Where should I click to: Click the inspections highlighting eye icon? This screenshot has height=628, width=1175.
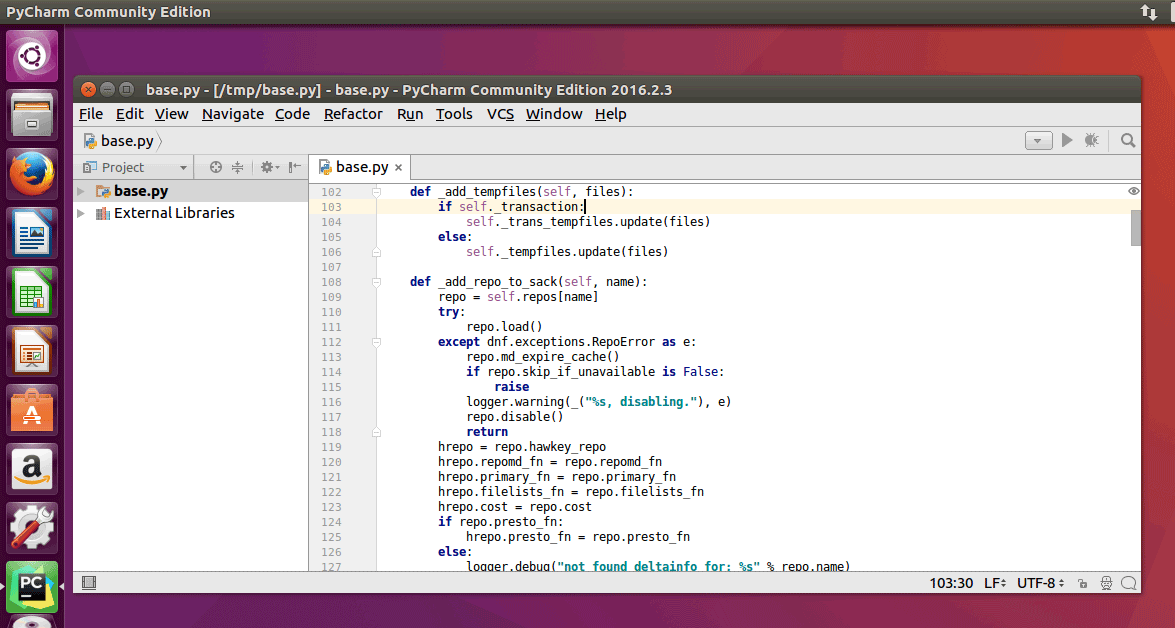[1133, 190]
